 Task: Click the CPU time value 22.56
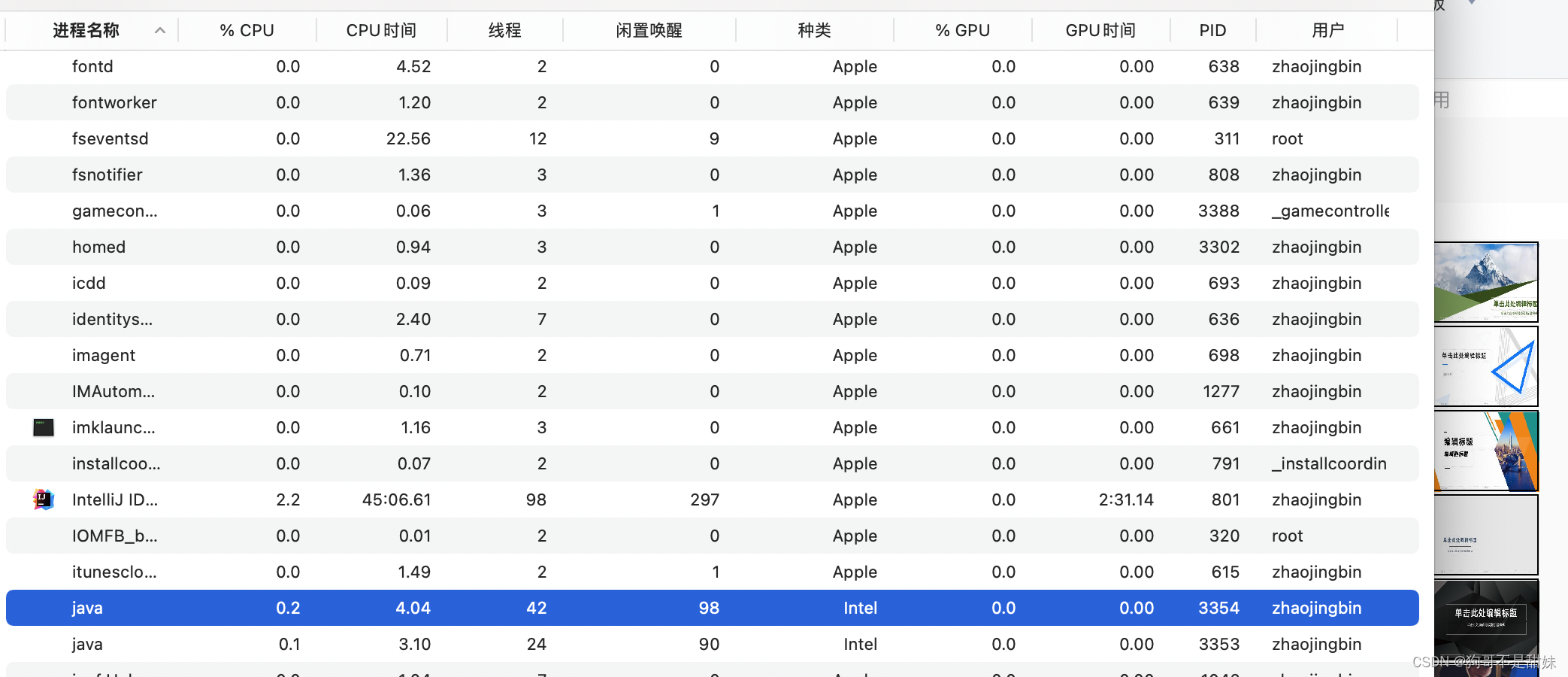(x=408, y=138)
